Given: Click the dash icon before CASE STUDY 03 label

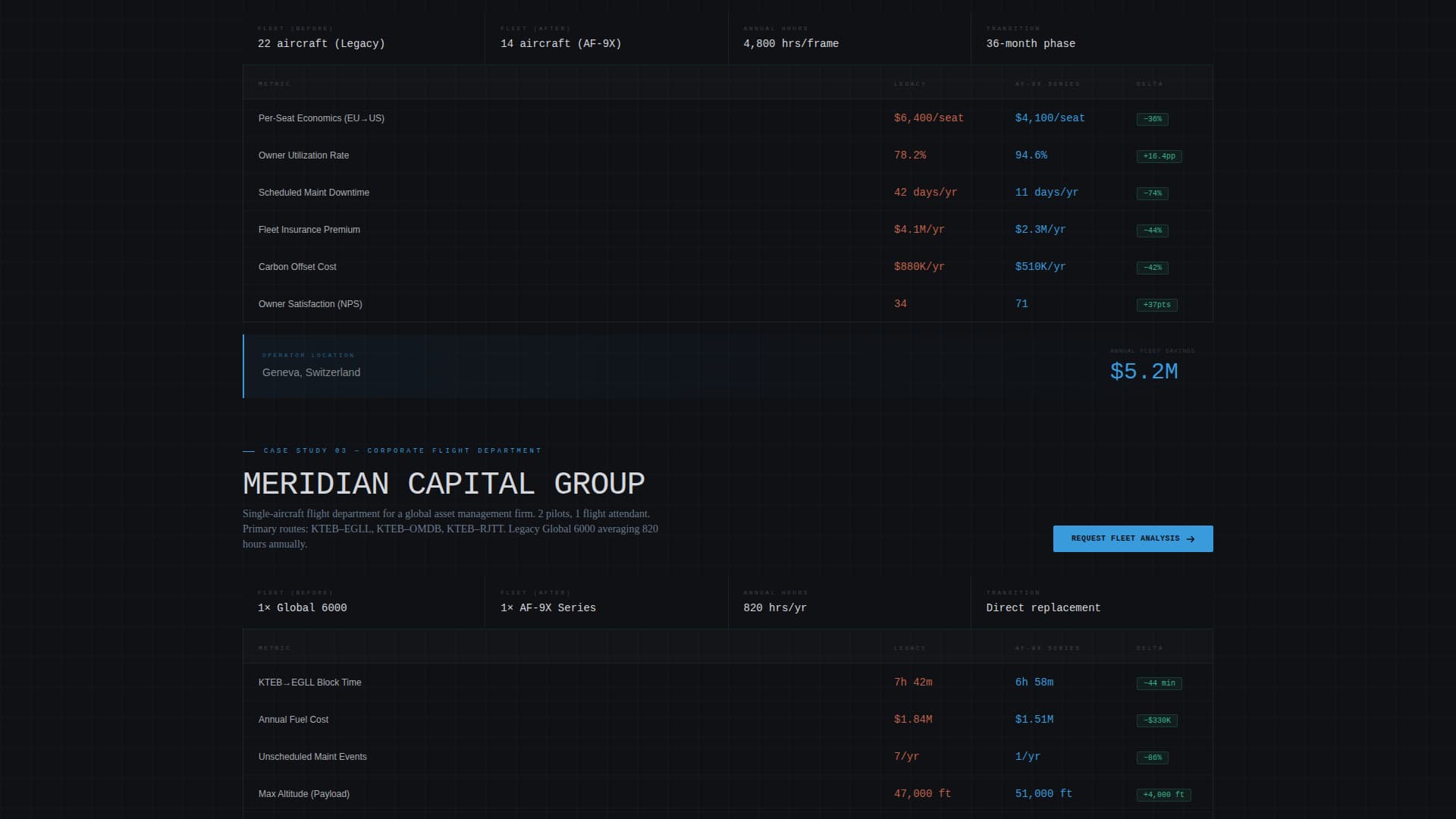Looking at the screenshot, I should coord(249,450).
